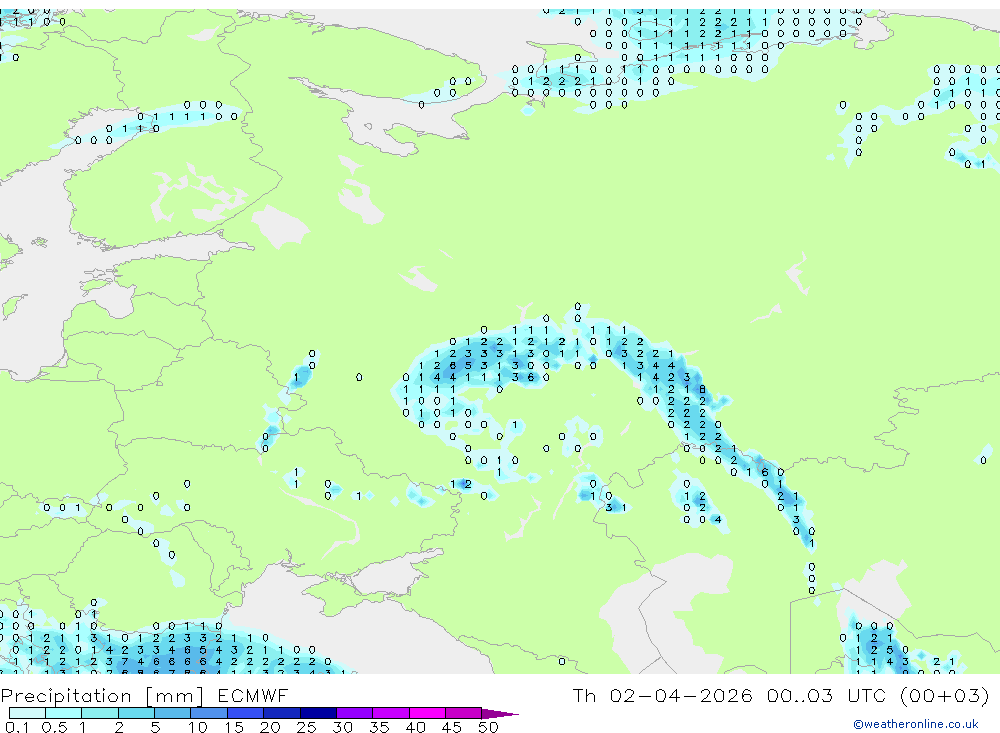Click the legend label '50'
The width and height of the screenshot is (1000, 733).
488,727
